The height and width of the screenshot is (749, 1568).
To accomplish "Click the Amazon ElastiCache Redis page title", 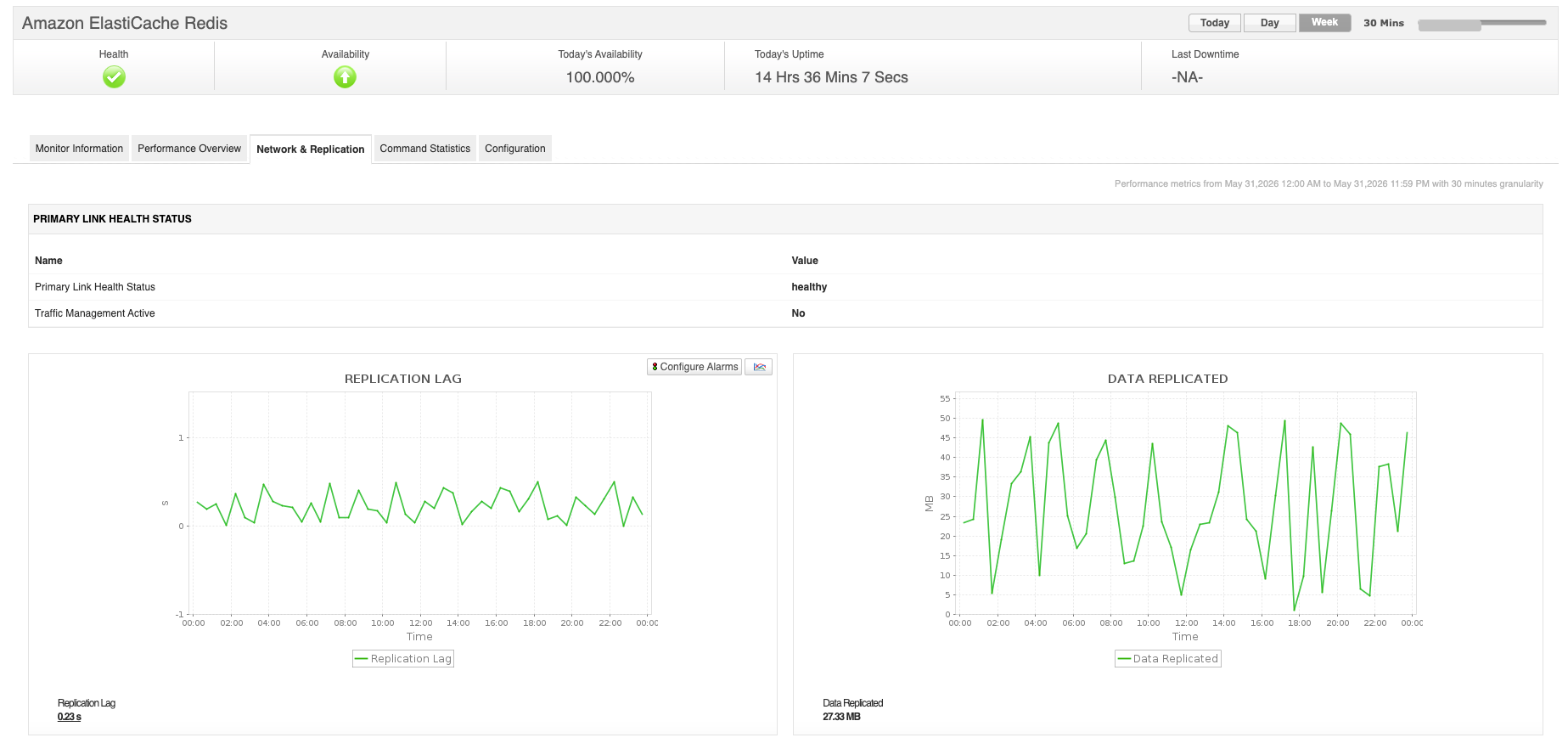I will tap(125, 23).
